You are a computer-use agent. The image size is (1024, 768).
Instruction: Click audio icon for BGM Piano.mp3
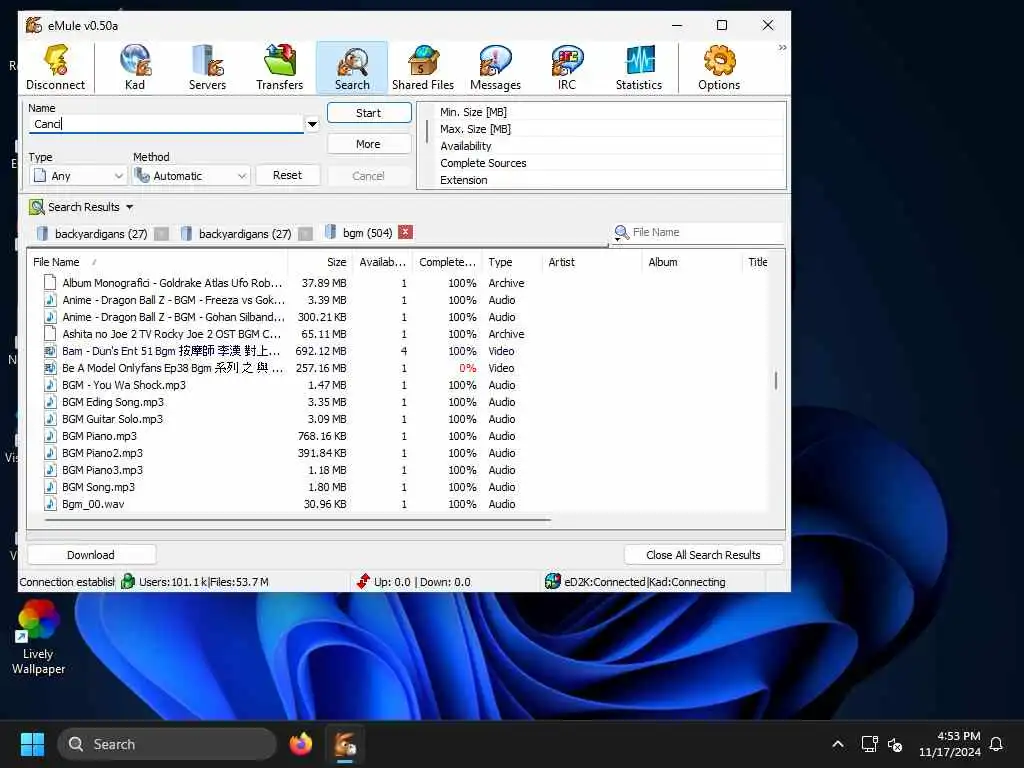point(50,436)
